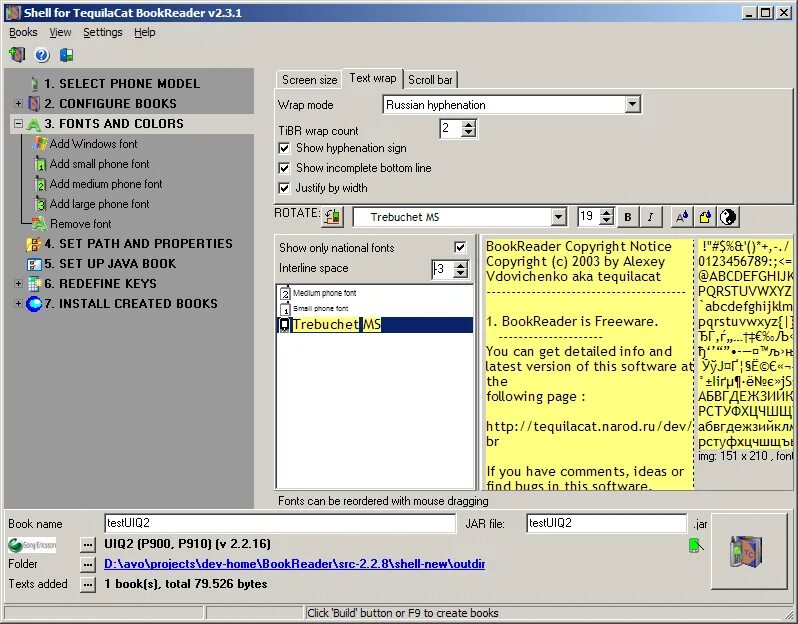
Task: Switch to the Screen size tab
Action: click(309, 80)
